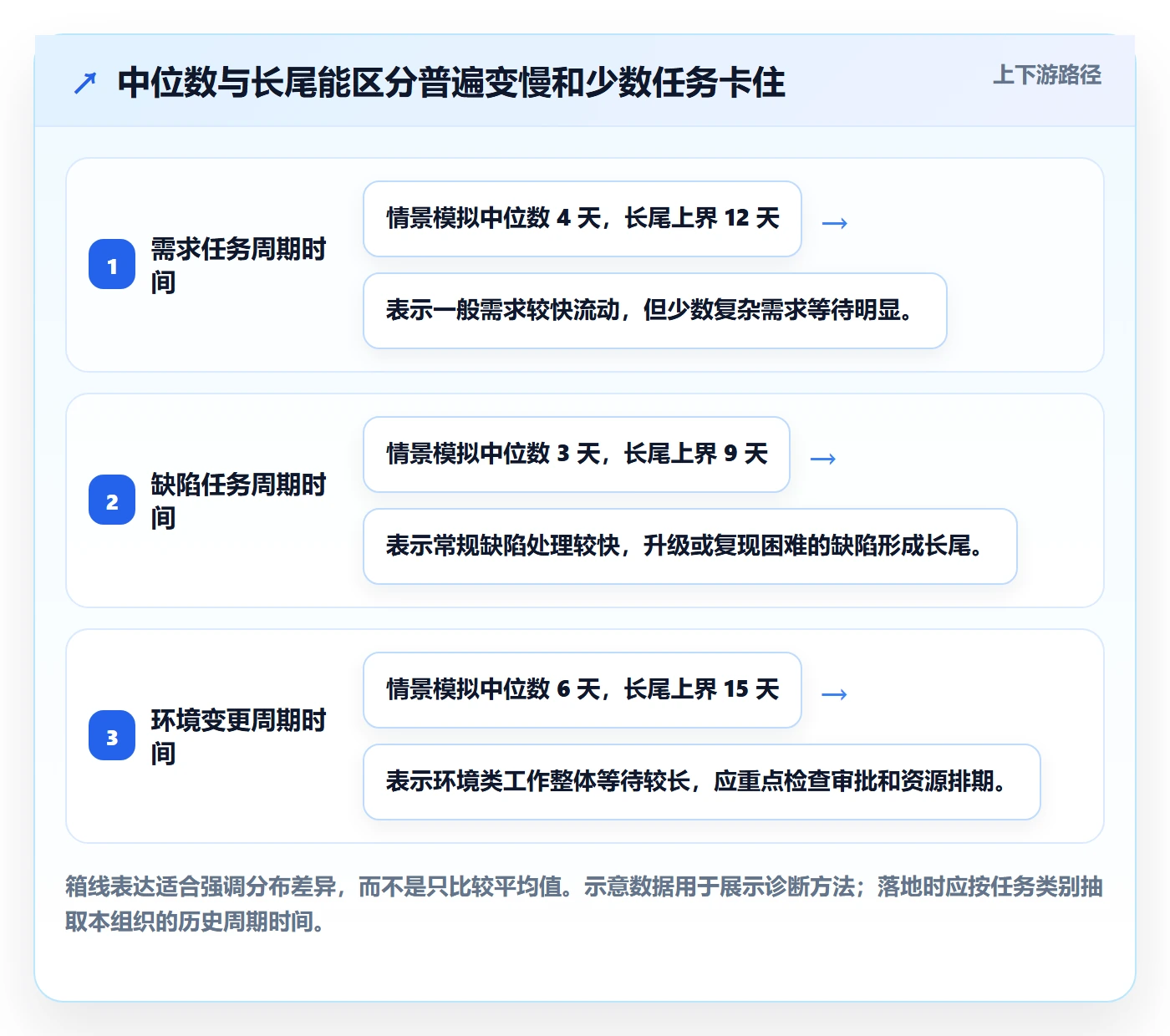The width and height of the screenshot is (1170, 1036).
Task: Select the 缺陷任务周期时间 row label
Action: coord(238,500)
